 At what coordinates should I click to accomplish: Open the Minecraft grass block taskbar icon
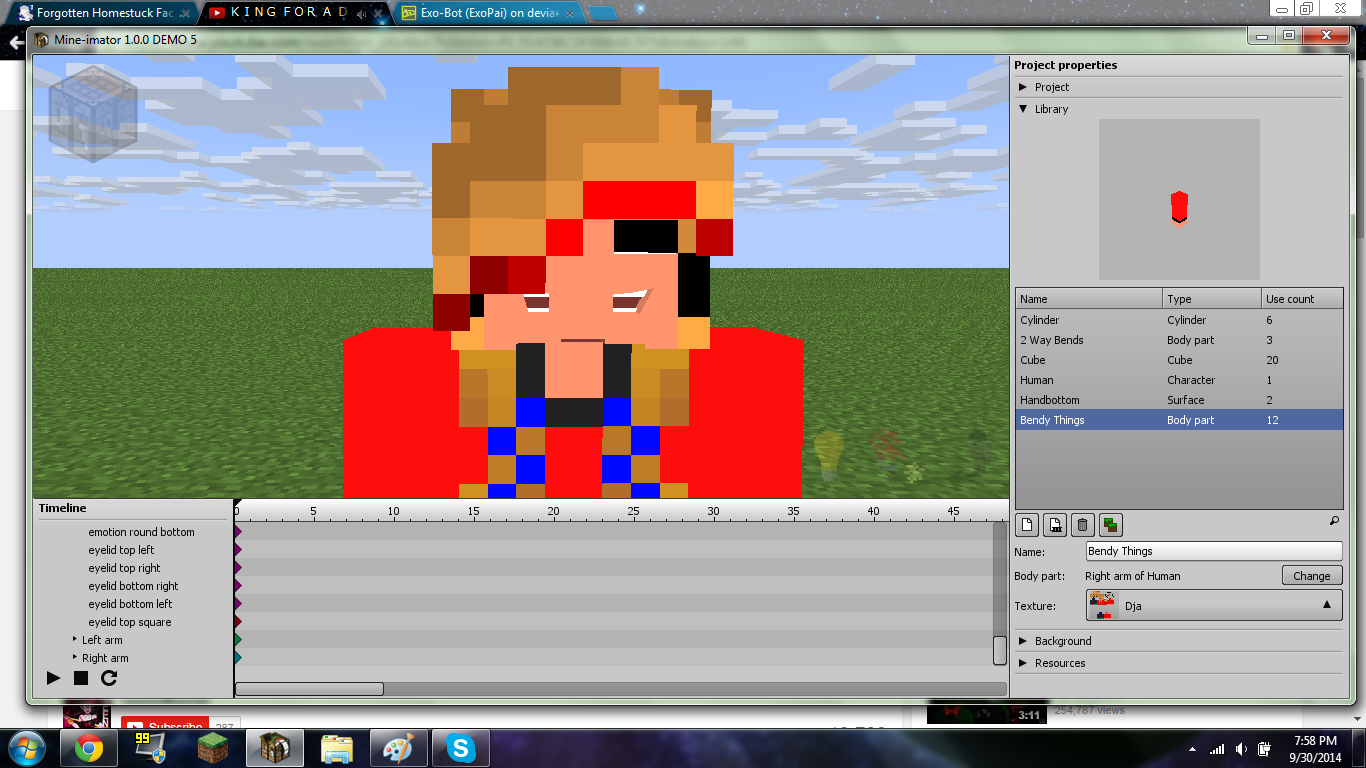[212, 748]
